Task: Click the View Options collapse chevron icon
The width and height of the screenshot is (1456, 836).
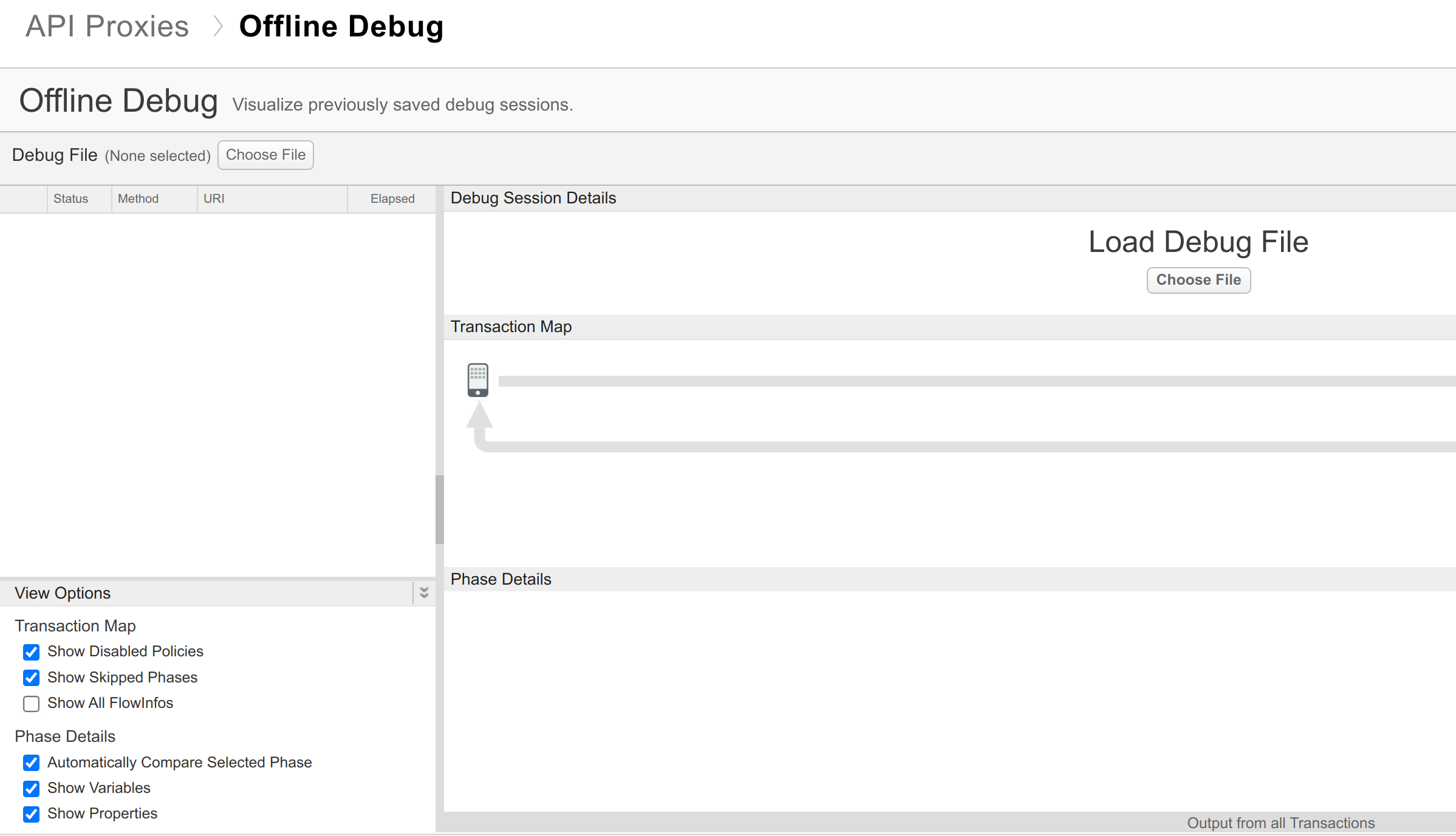Action: (x=423, y=592)
